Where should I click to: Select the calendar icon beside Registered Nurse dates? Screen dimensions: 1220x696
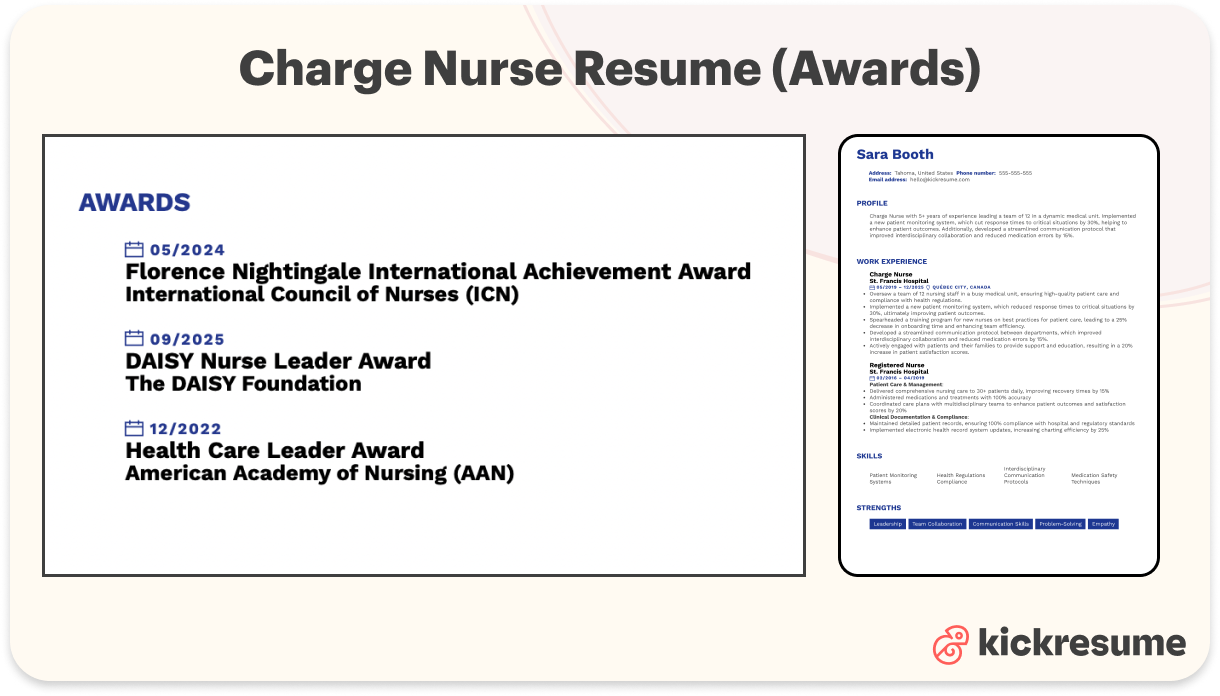[871, 376]
